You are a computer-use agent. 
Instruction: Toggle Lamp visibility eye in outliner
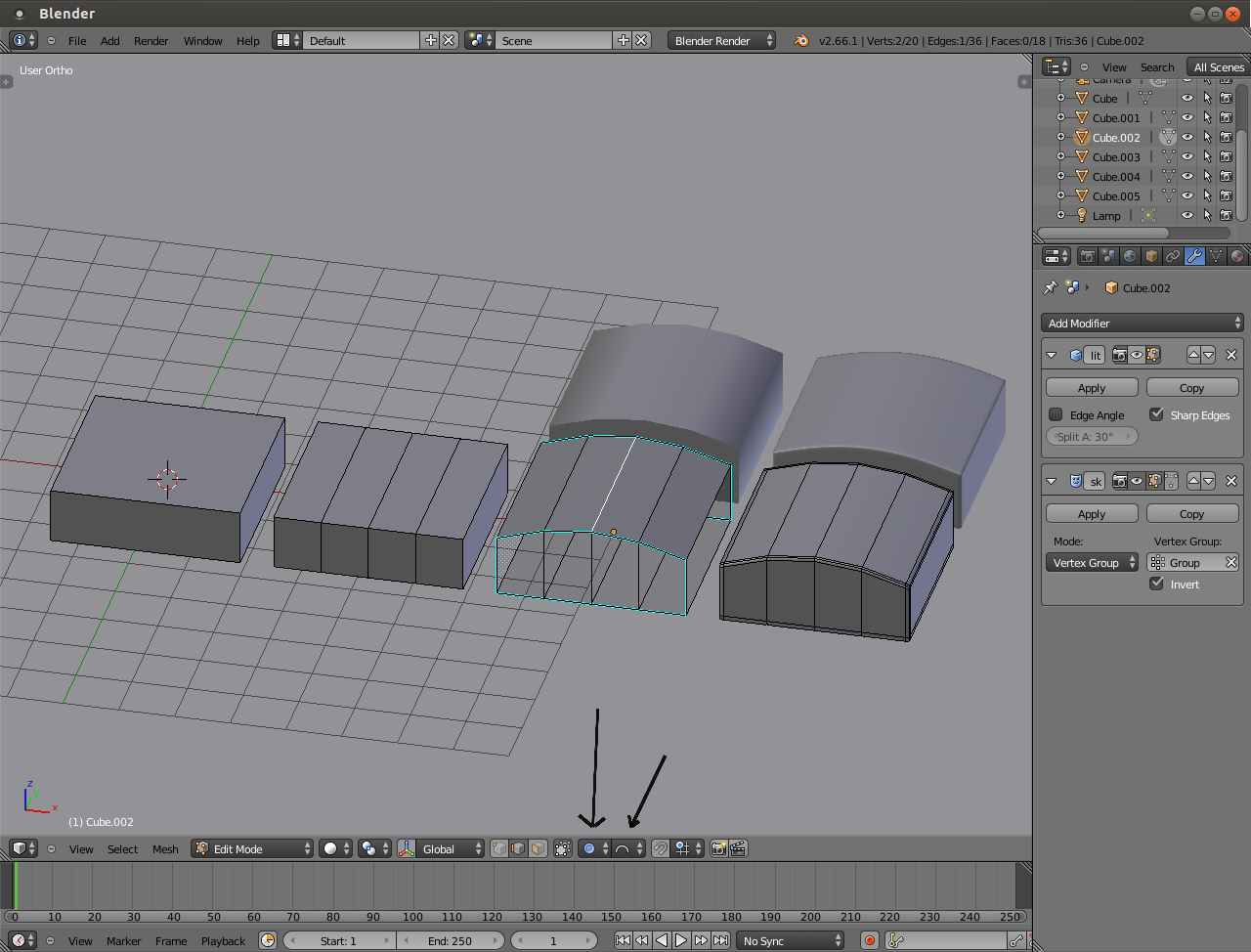(x=1187, y=215)
